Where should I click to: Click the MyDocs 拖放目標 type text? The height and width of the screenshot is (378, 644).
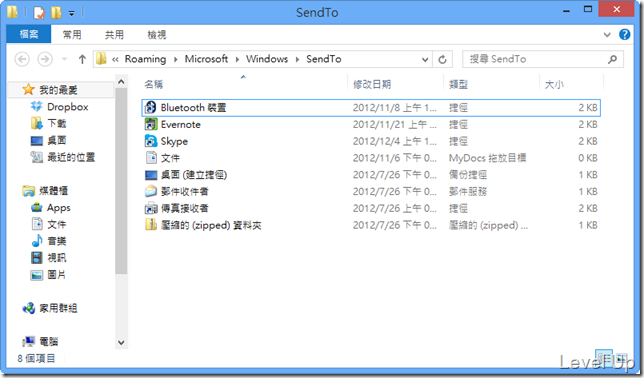pos(487,158)
